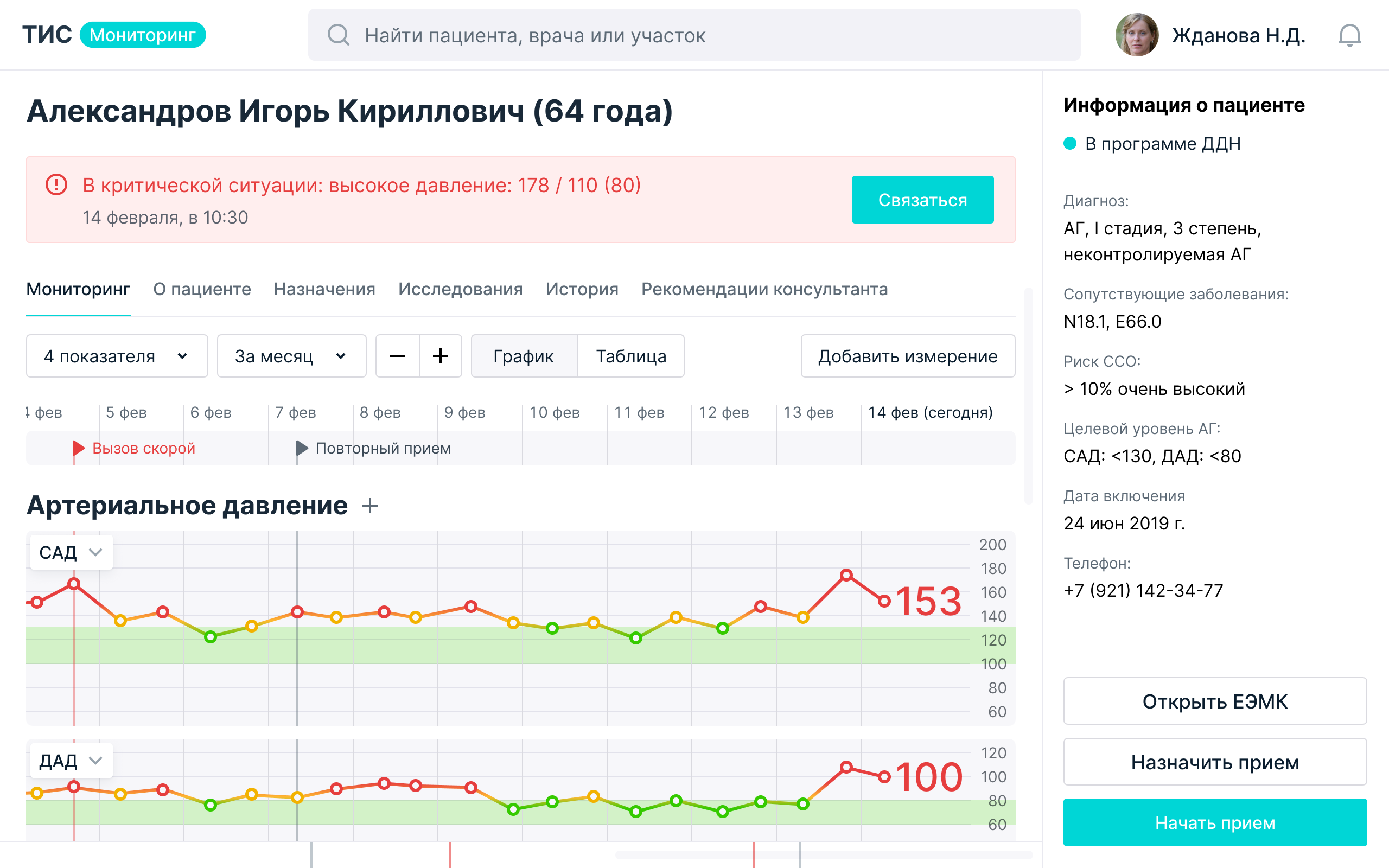Screen dimensions: 1389x868
Task: Click the notification bell icon
Action: coord(1349,36)
